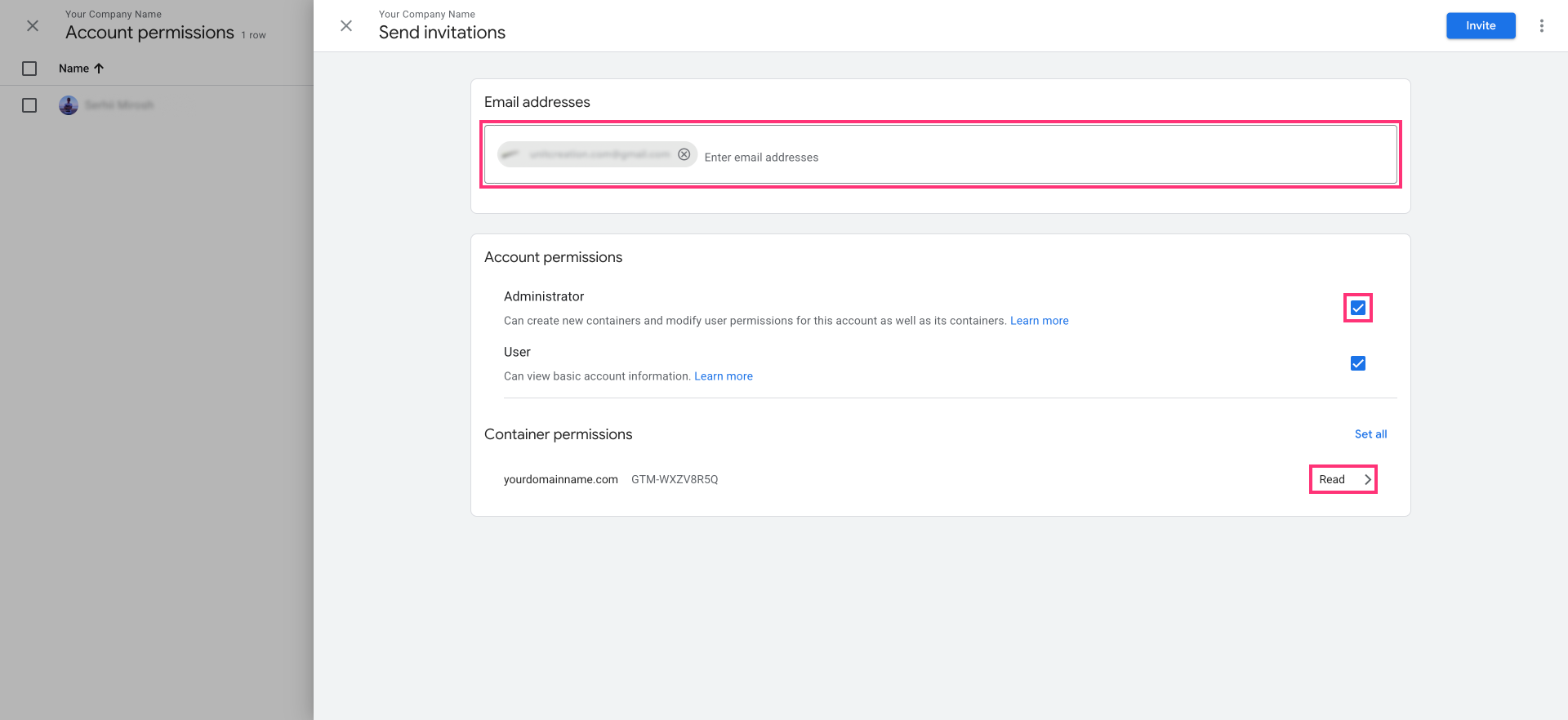This screenshot has height=720, width=1568.
Task: Click the blurred user name in list
Action: 119,105
